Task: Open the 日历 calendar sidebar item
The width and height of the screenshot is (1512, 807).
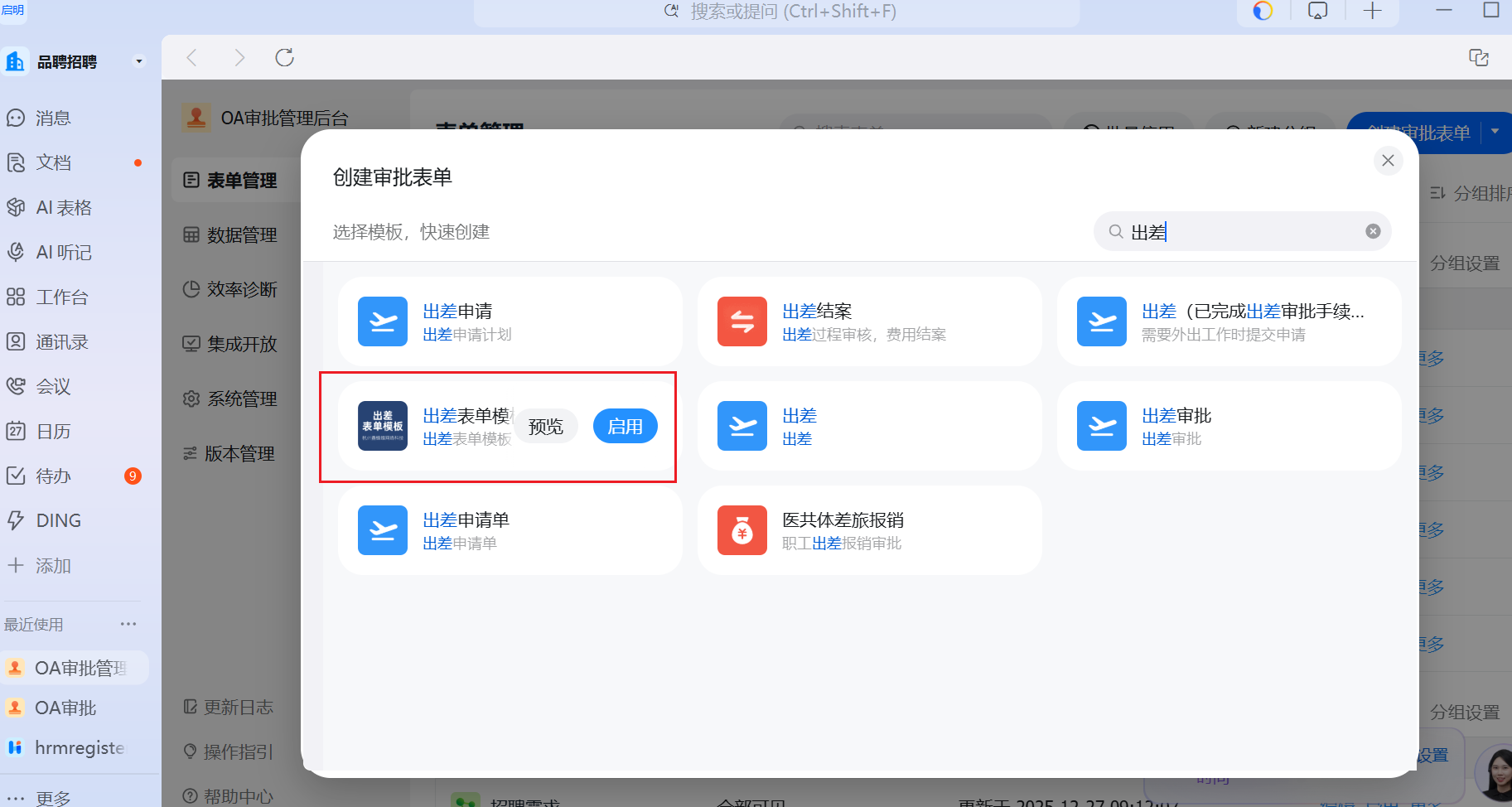Action: tap(53, 432)
